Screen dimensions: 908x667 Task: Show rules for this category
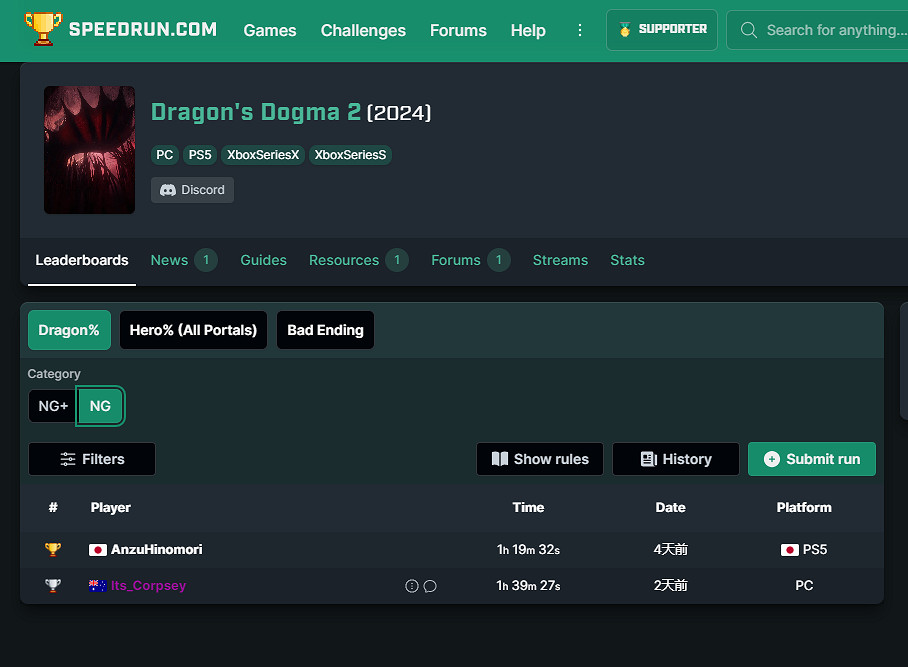click(x=540, y=459)
